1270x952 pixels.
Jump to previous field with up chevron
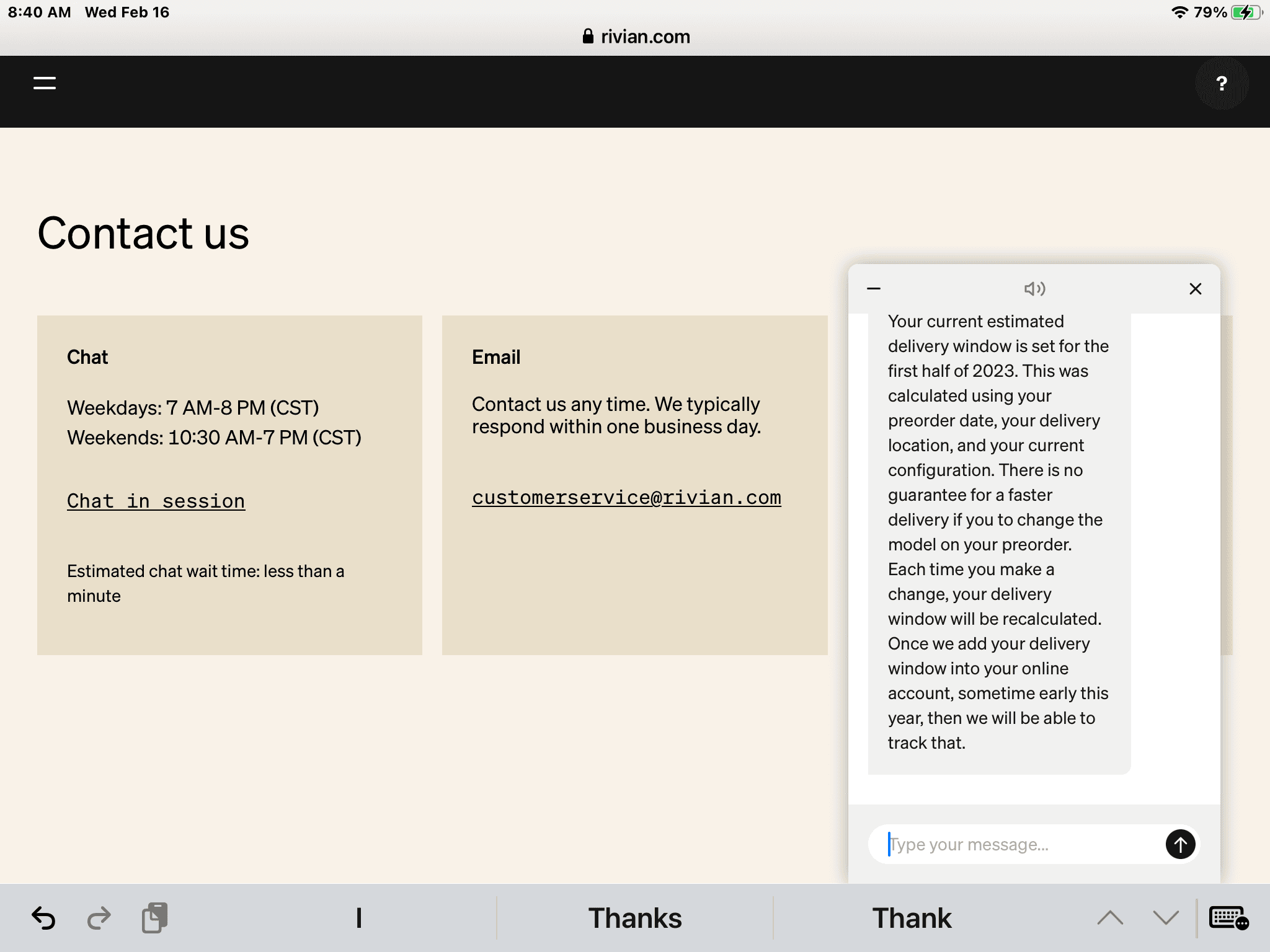1110,918
